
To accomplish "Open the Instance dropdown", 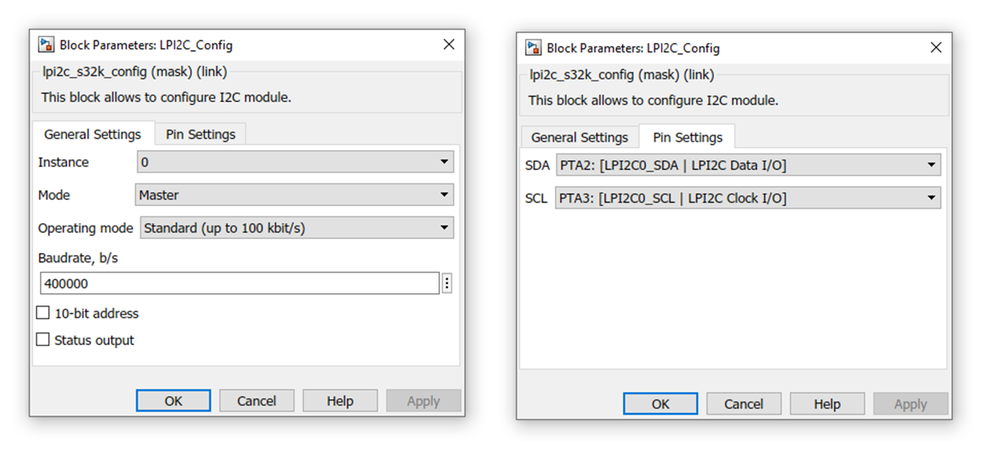I will [x=295, y=162].
